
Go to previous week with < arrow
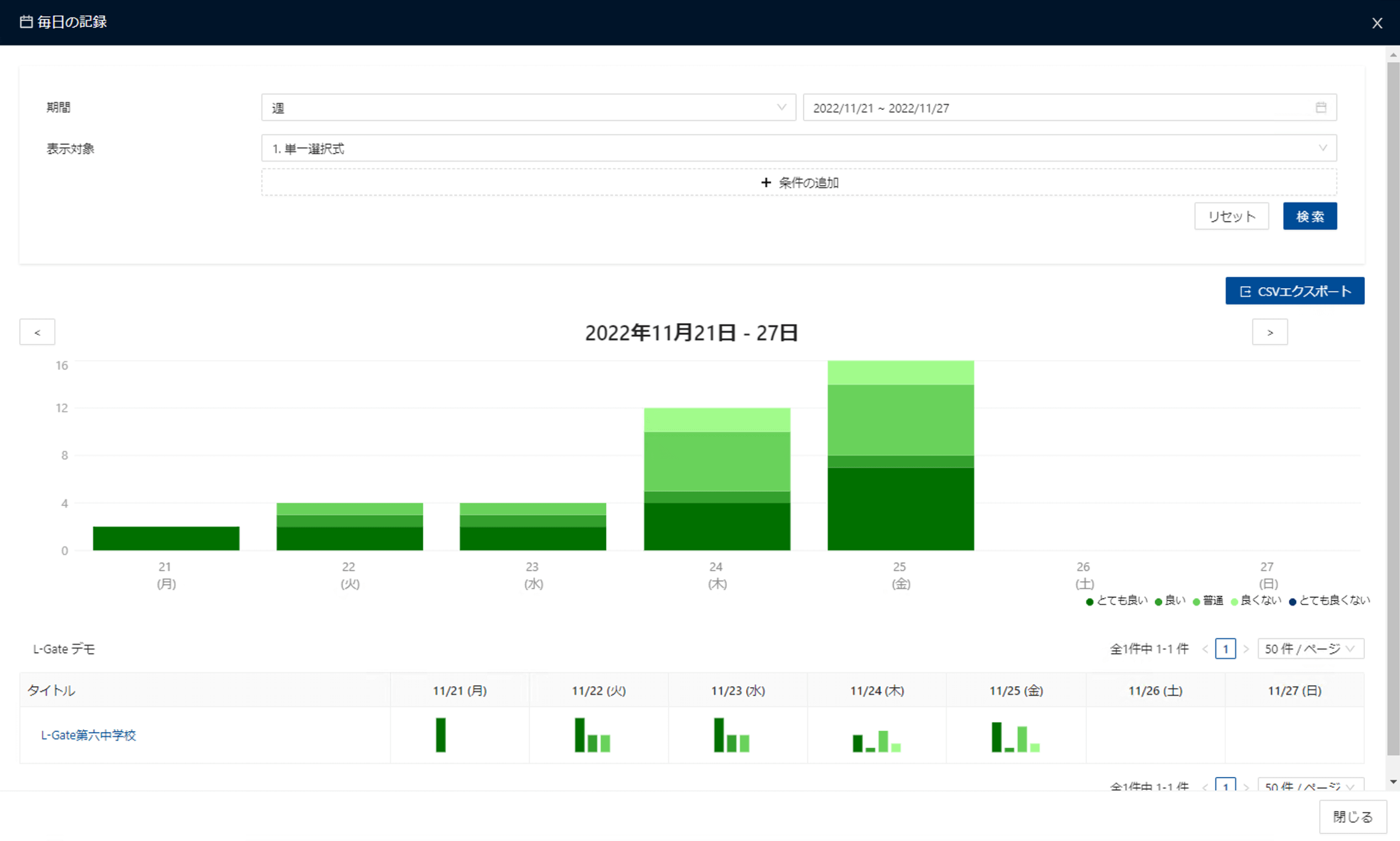[38, 332]
